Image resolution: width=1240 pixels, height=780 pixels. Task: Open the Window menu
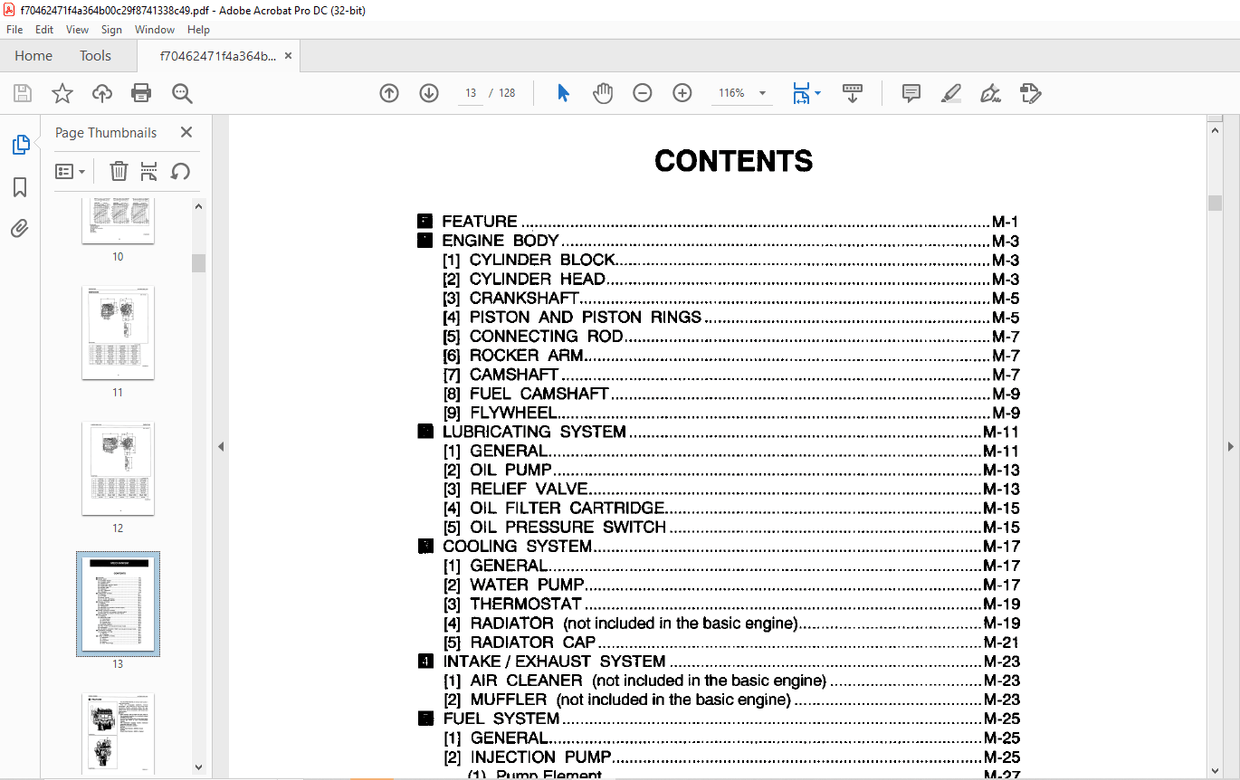click(x=154, y=30)
